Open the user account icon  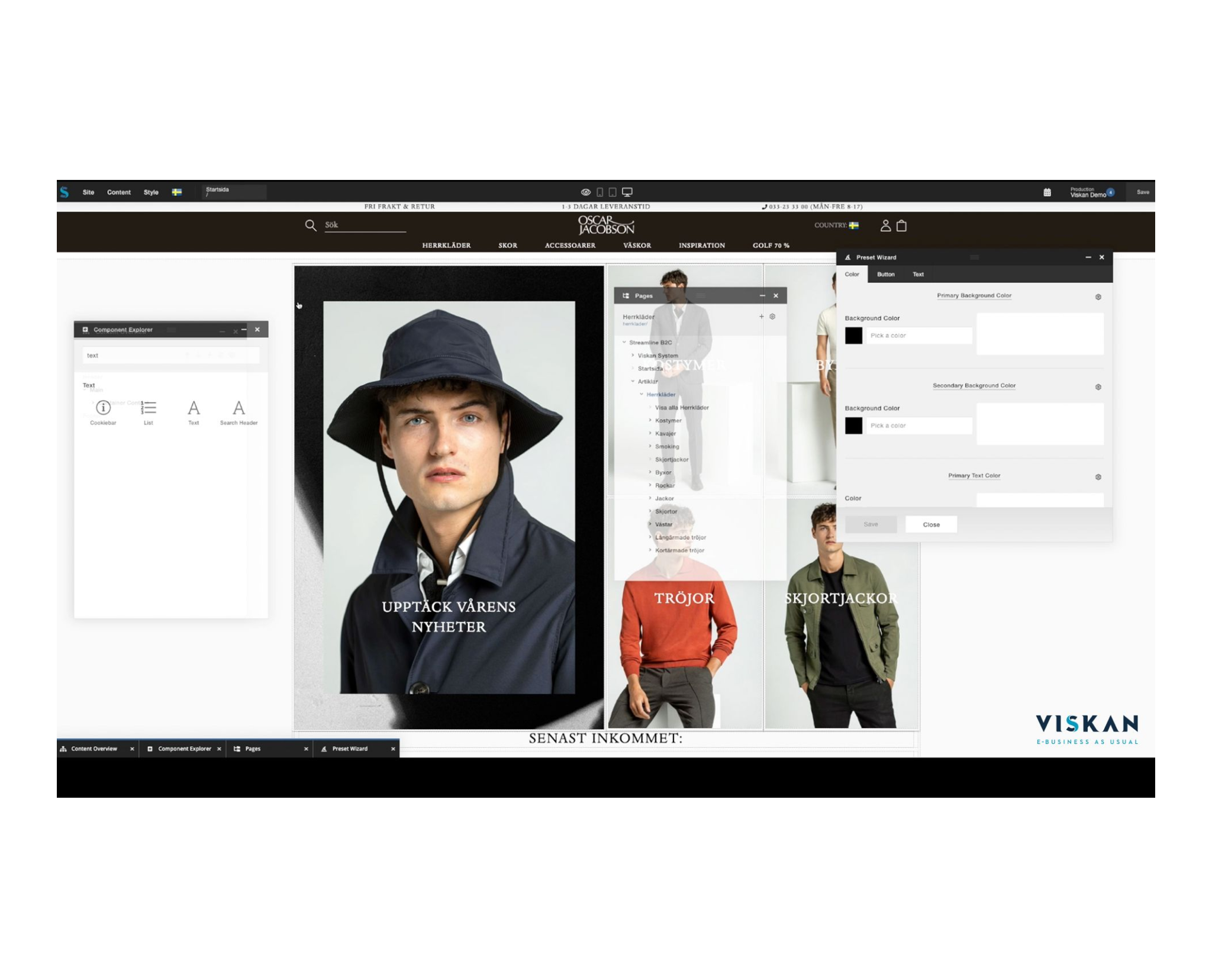[885, 225]
